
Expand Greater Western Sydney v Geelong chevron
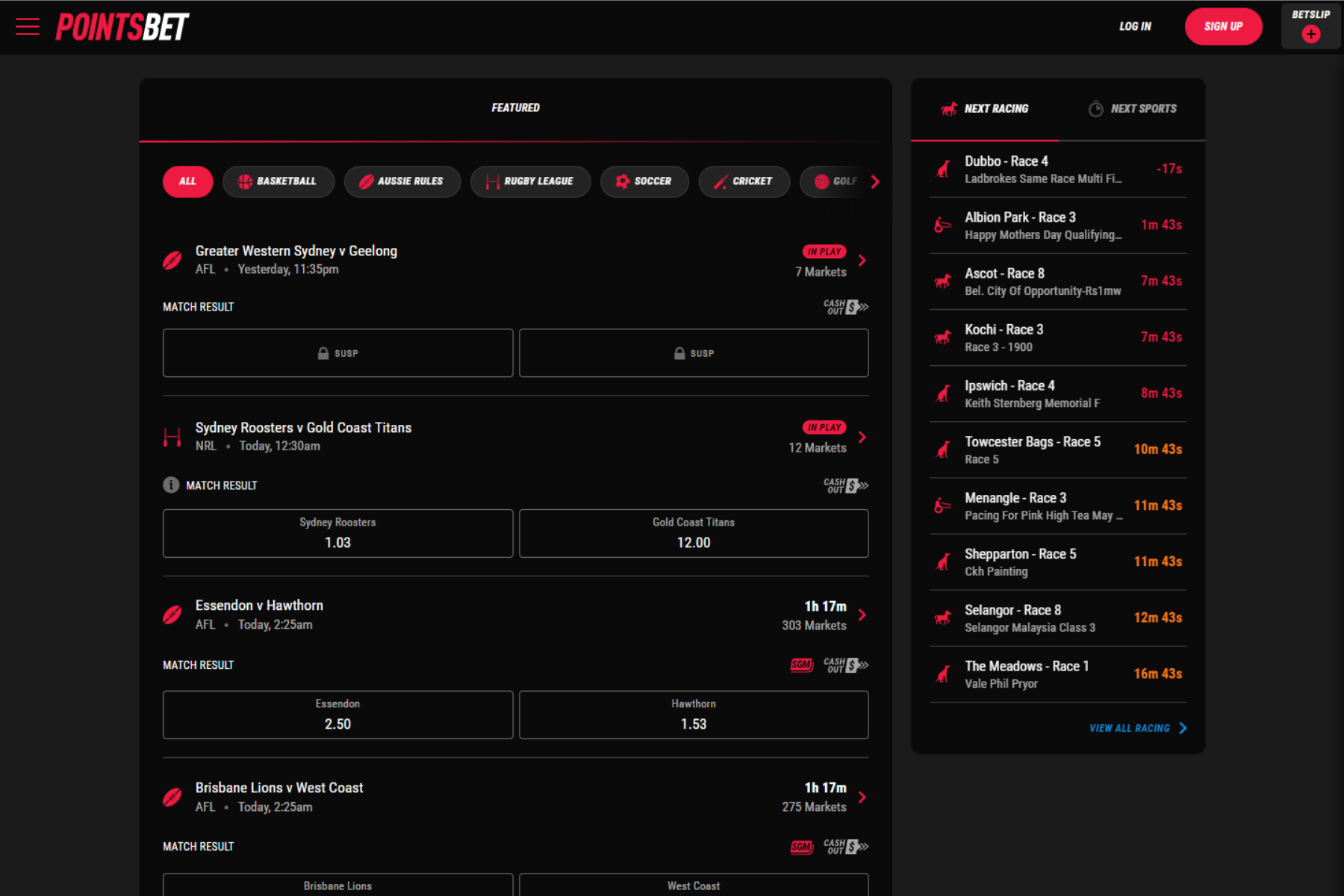point(862,261)
